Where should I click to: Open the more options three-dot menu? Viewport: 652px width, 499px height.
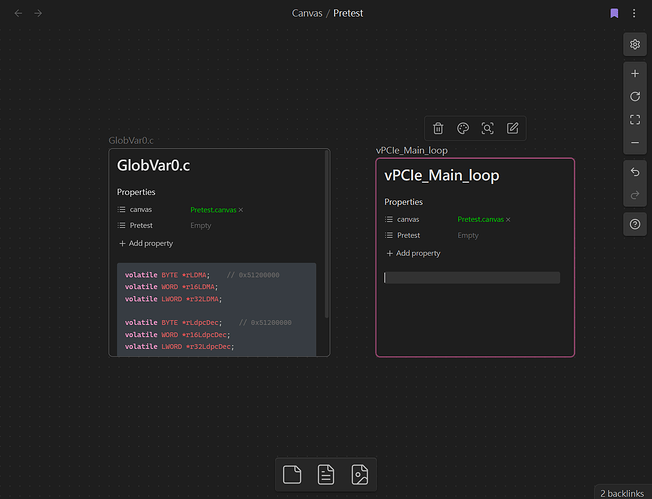(635, 13)
